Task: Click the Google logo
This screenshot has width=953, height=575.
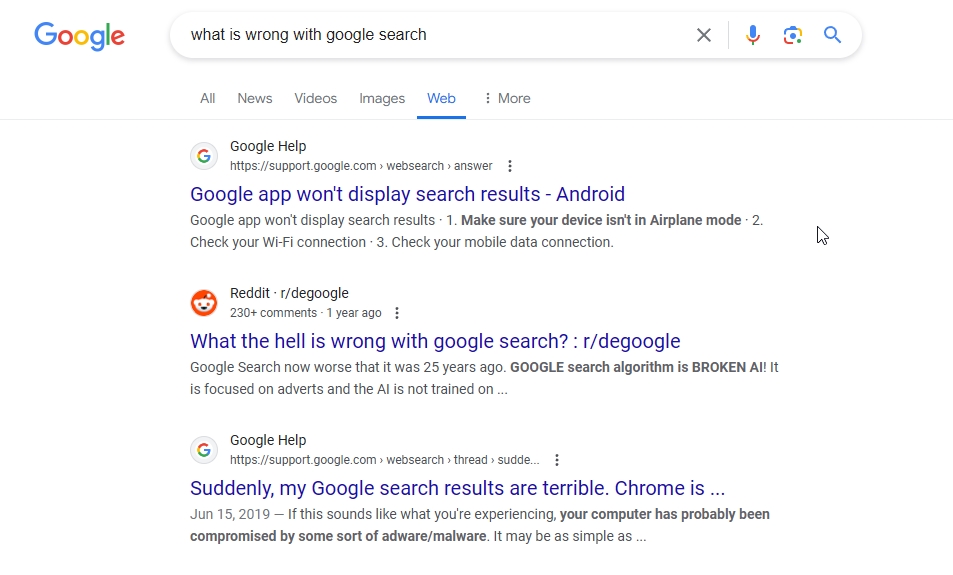Action: pyautogui.click(x=80, y=36)
